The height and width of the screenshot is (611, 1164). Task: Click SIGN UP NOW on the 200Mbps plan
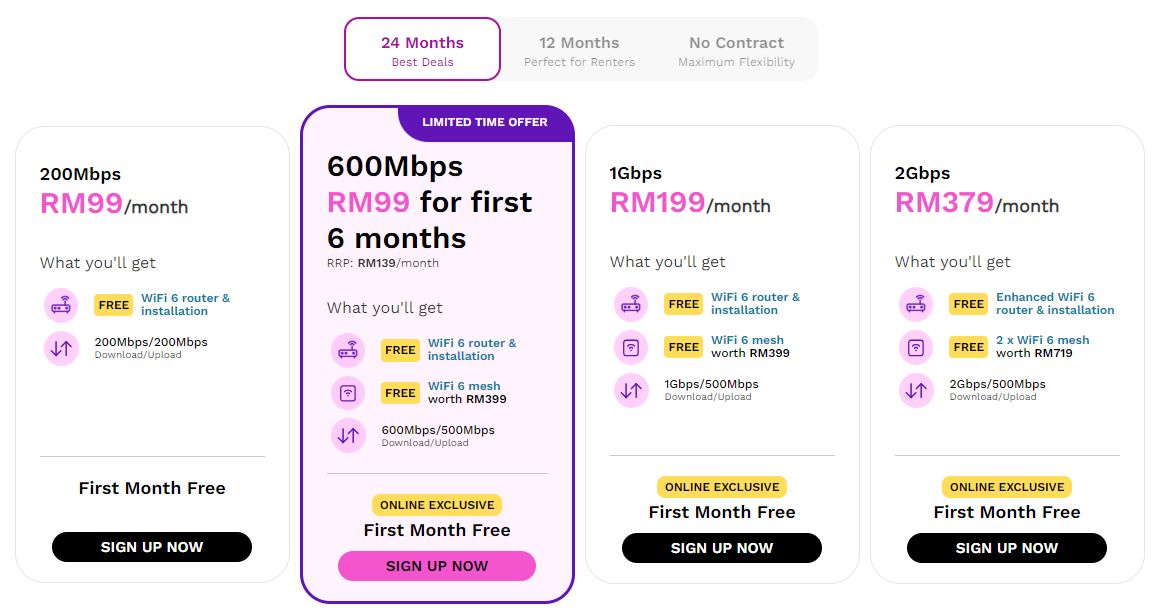pos(151,546)
